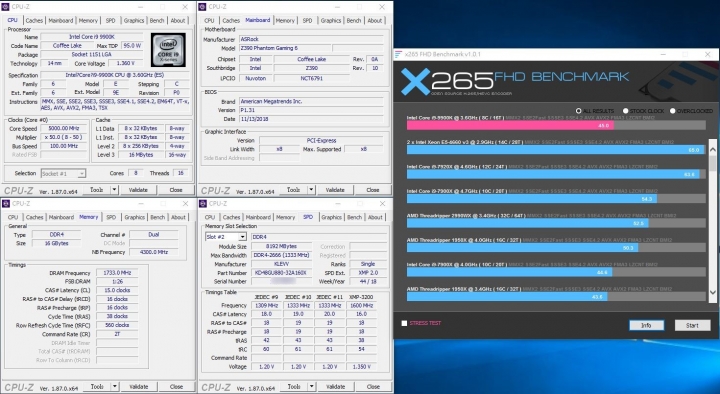Screen dimensions: 720x394
Task: Click the Info button in x265 Benchmark
Action: 646,325
